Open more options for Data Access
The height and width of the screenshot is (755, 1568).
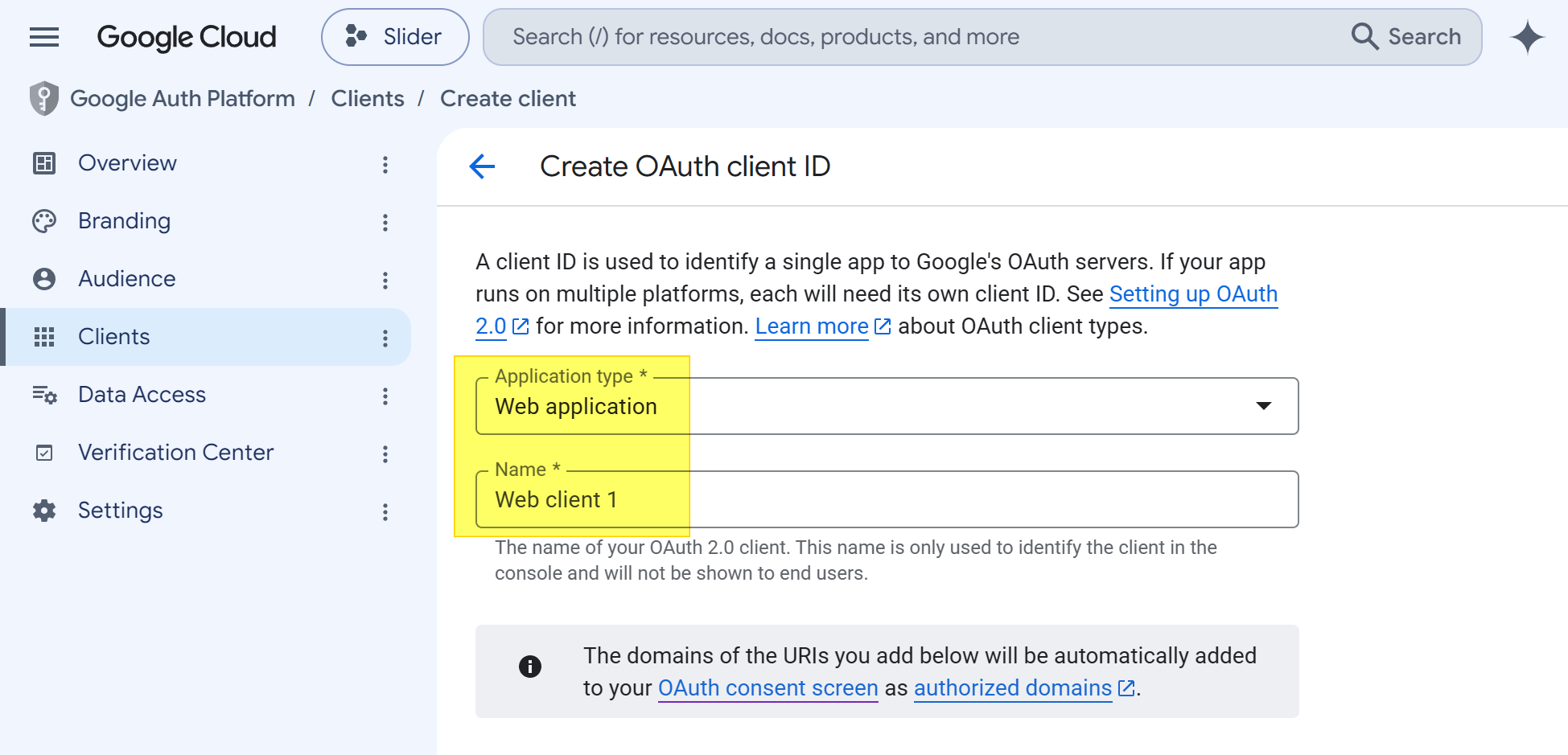[385, 396]
